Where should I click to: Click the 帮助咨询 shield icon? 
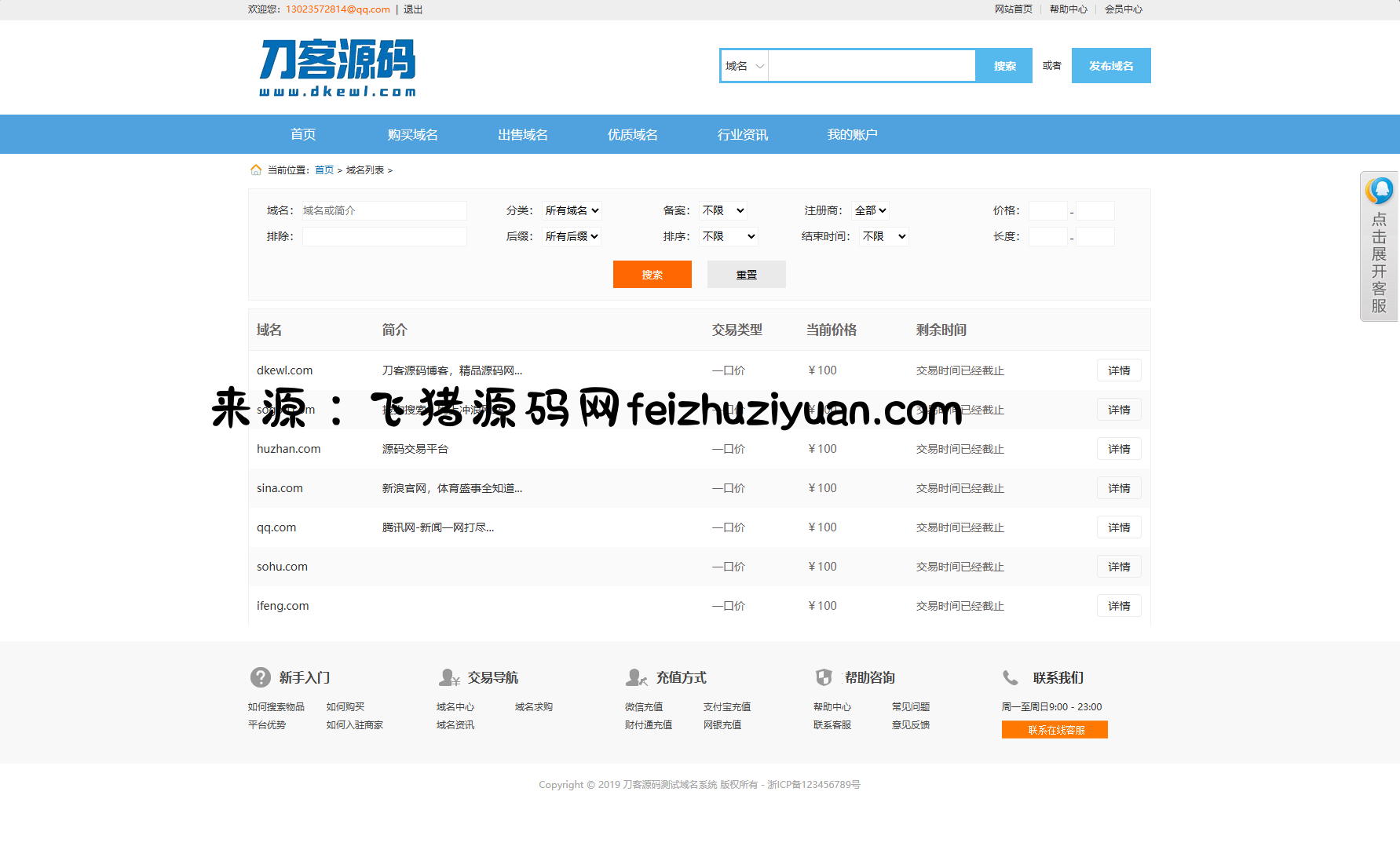(824, 677)
